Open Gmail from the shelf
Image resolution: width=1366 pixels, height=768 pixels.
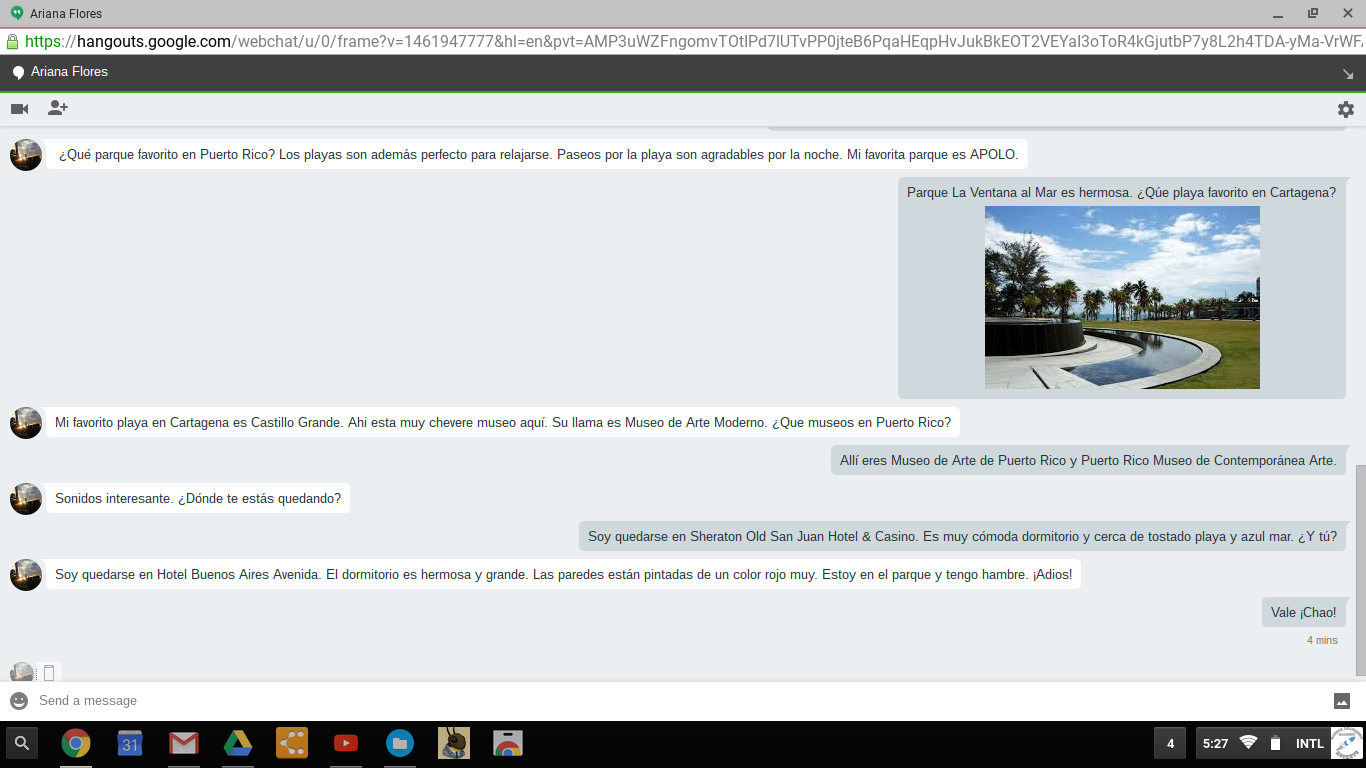[x=184, y=743]
